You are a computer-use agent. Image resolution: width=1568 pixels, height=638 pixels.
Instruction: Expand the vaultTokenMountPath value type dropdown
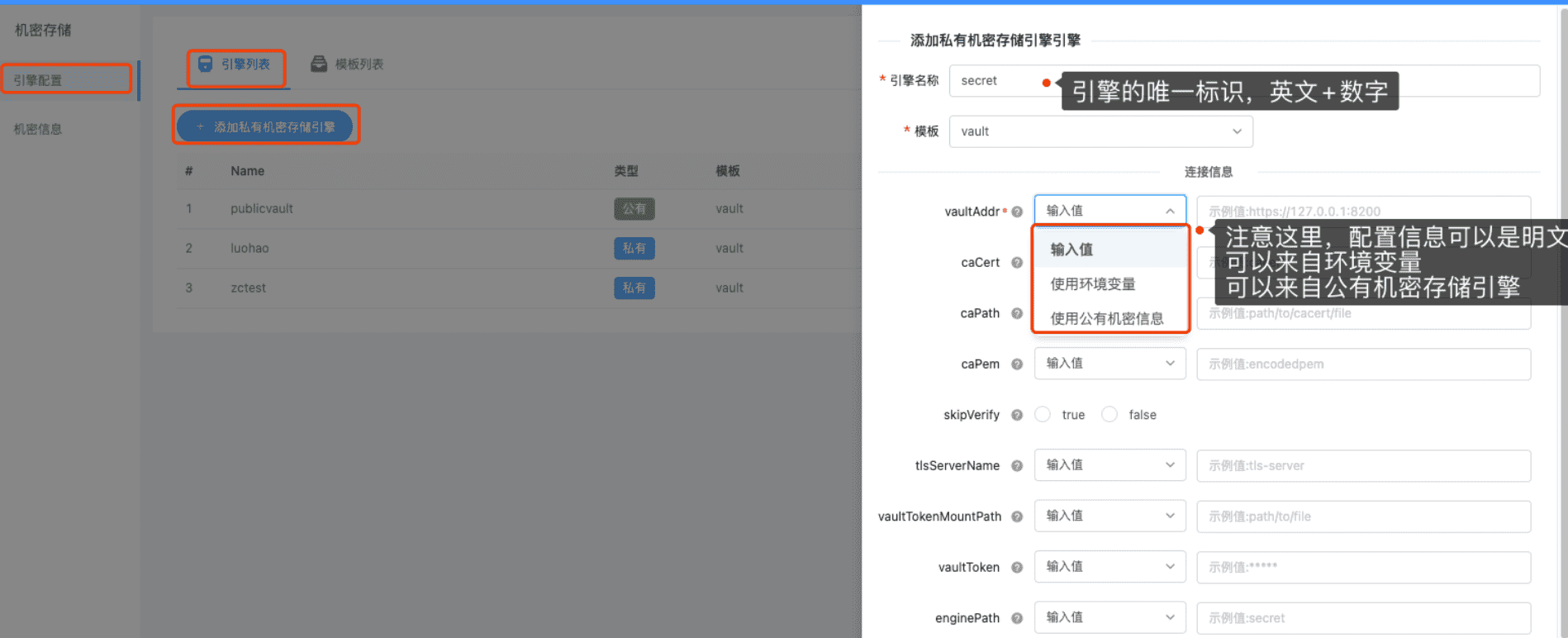click(x=1109, y=516)
